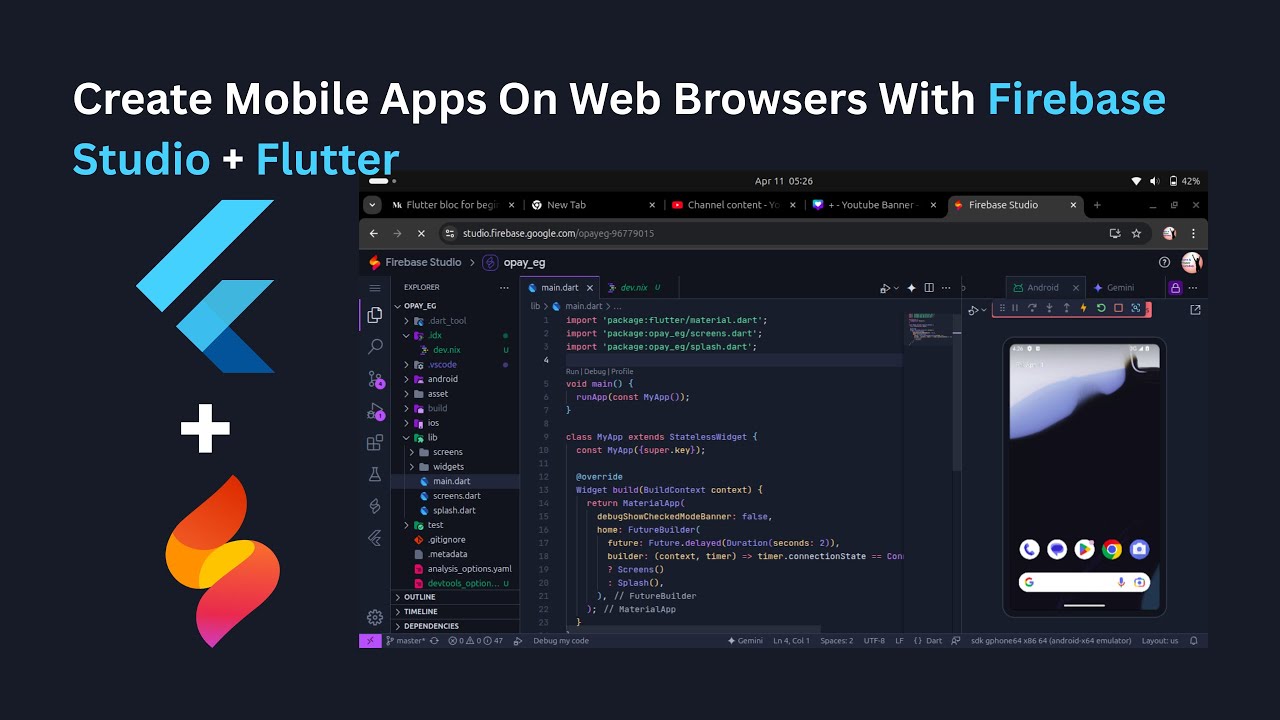Click the master branch in status bar
Image resolution: width=1280 pixels, height=720 pixels.
[x=406, y=640]
